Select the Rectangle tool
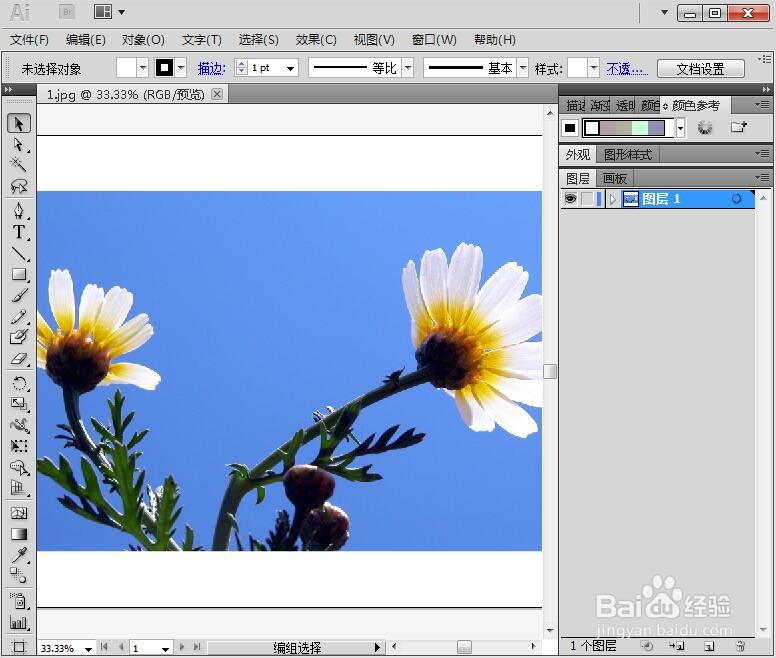The width and height of the screenshot is (776, 658). pyautogui.click(x=19, y=274)
